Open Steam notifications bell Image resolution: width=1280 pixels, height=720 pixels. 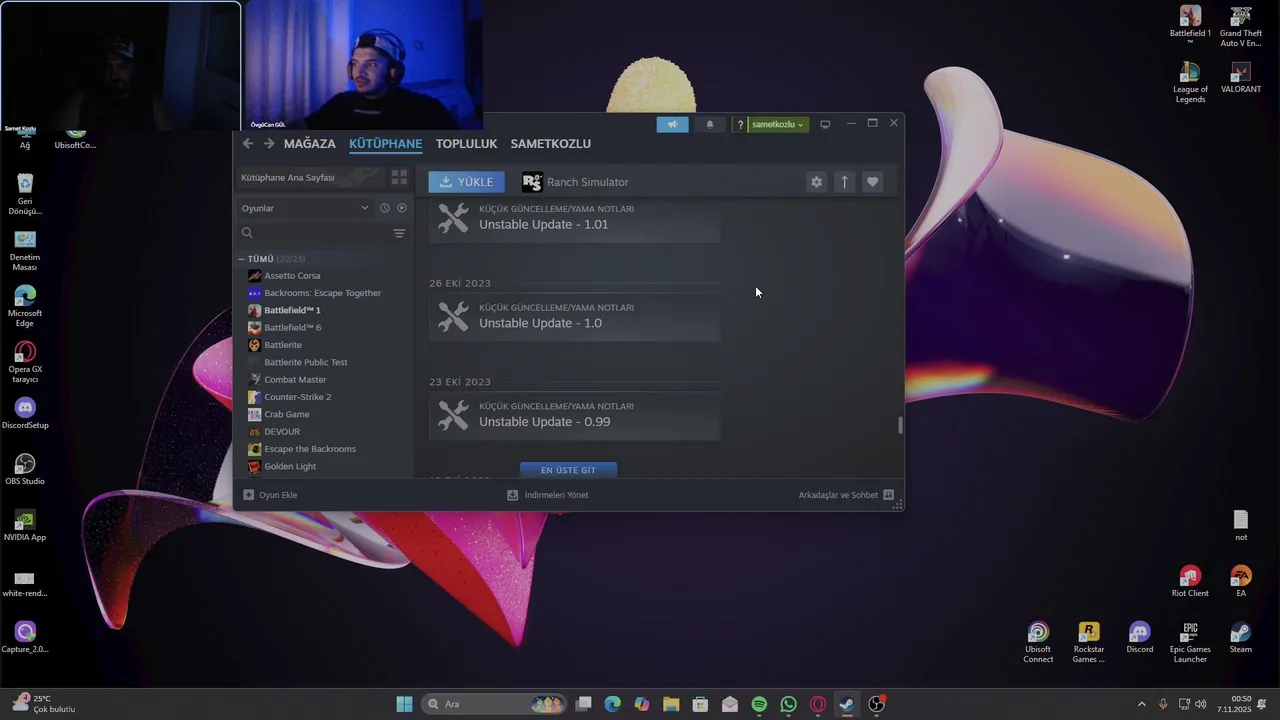pos(710,124)
